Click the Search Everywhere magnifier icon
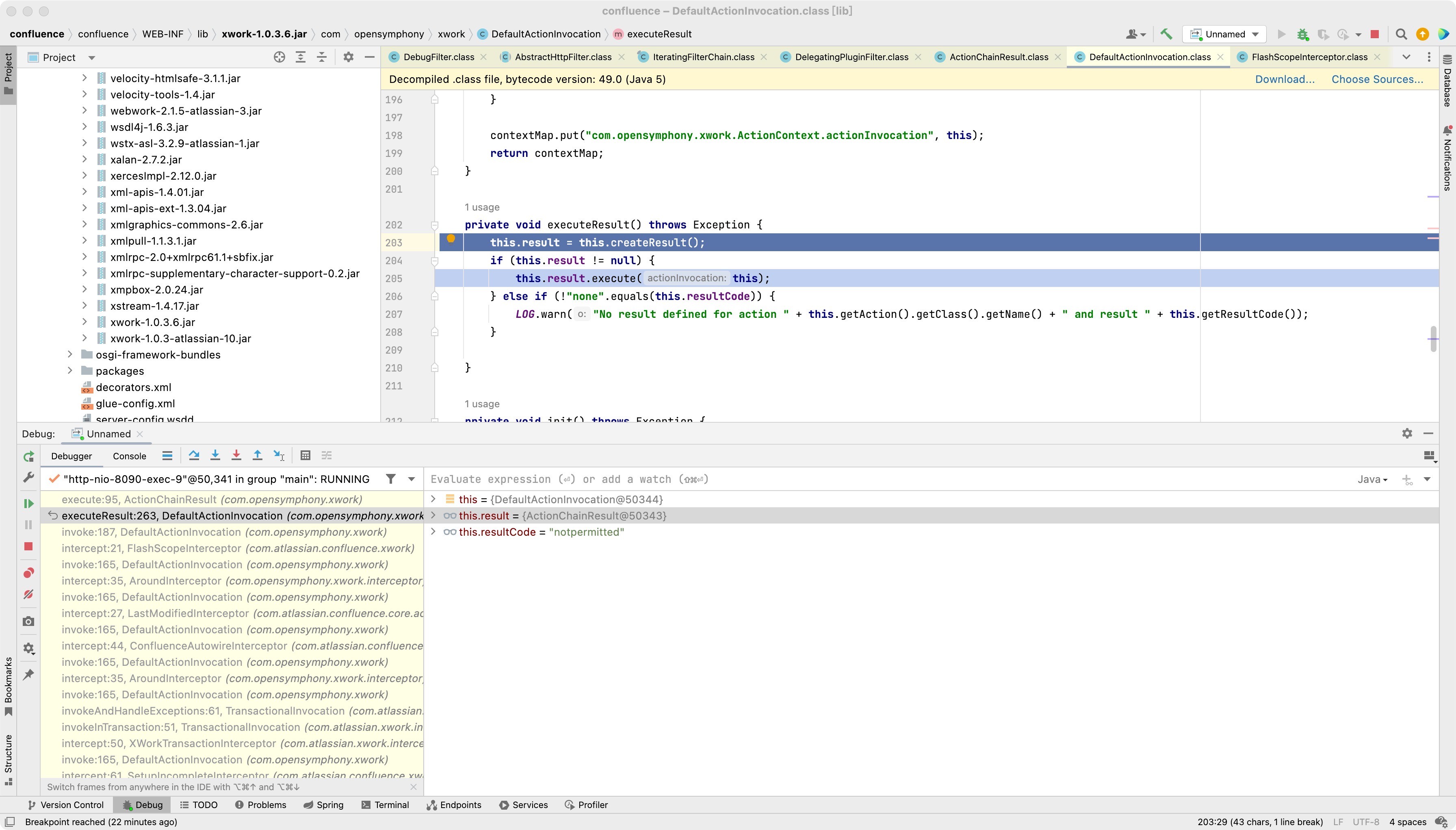Viewport: 1456px width, 830px height. [x=1401, y=34]
